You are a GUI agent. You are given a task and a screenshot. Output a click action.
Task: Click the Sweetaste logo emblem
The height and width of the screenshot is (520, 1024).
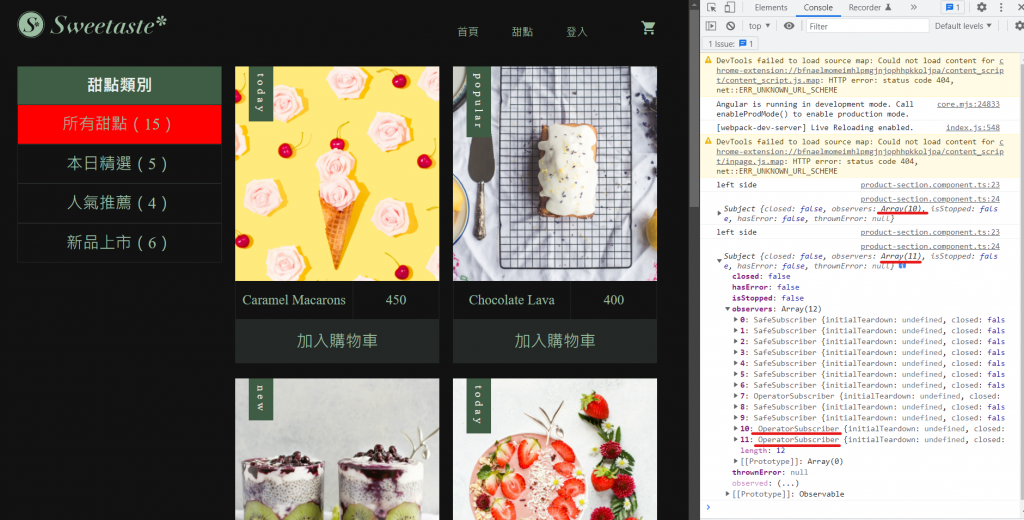[x=31, y=24]
